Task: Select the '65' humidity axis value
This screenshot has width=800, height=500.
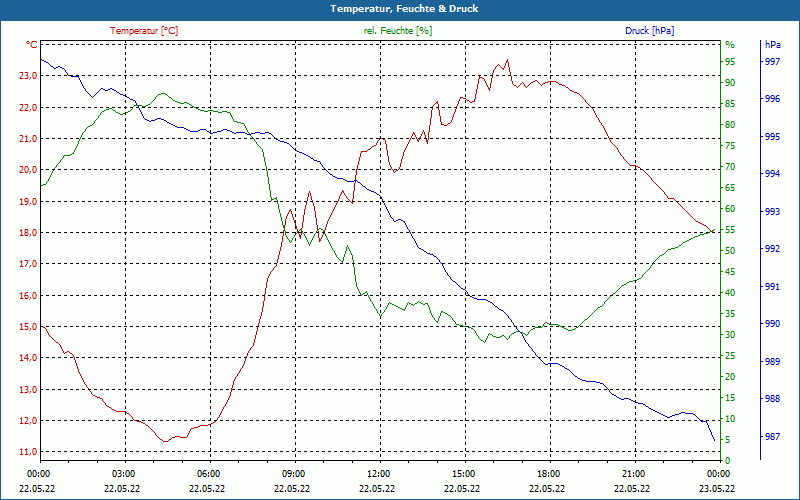Action: pos(730,188)
